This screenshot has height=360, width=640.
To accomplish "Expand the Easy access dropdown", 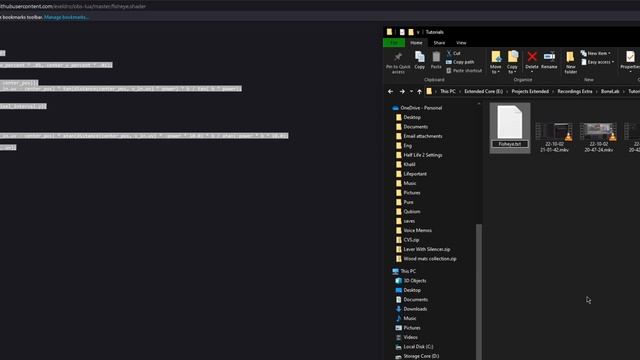I will pyautogui.click(x=597, y=62).
